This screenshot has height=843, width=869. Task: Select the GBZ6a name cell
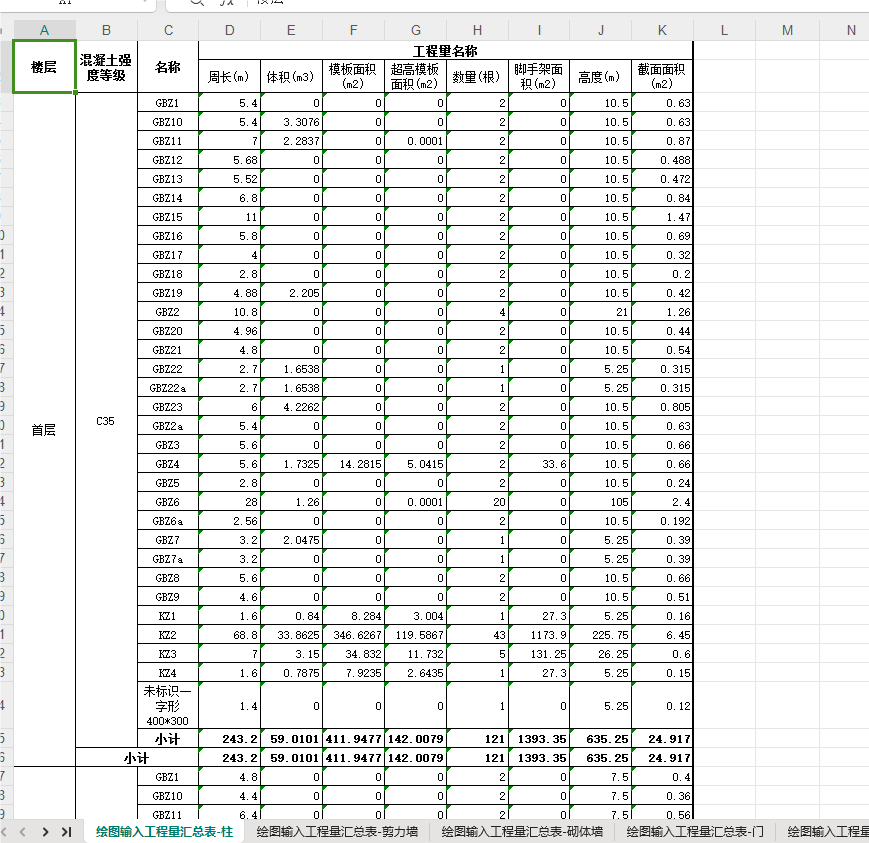tap(168, 521)
